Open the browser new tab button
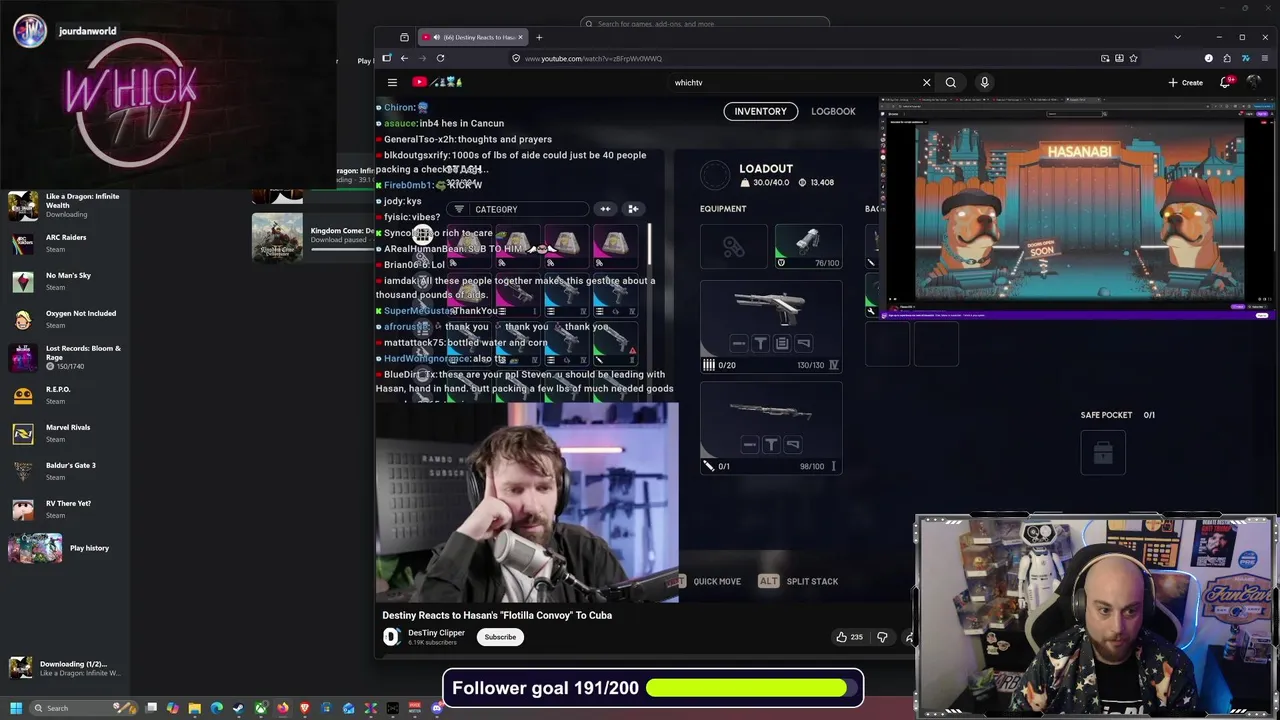The image size is (1280, 720). tap(539, 37)
